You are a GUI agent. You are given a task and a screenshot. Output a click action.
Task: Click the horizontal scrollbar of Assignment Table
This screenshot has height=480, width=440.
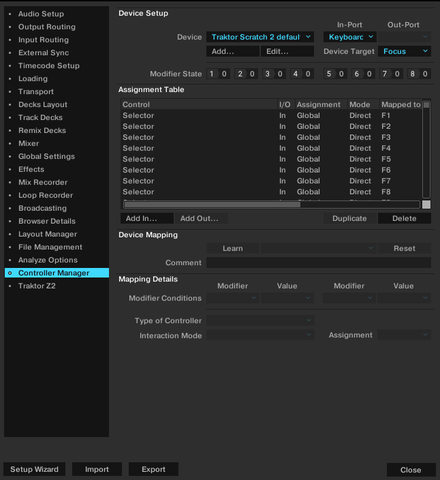point(271,205)
